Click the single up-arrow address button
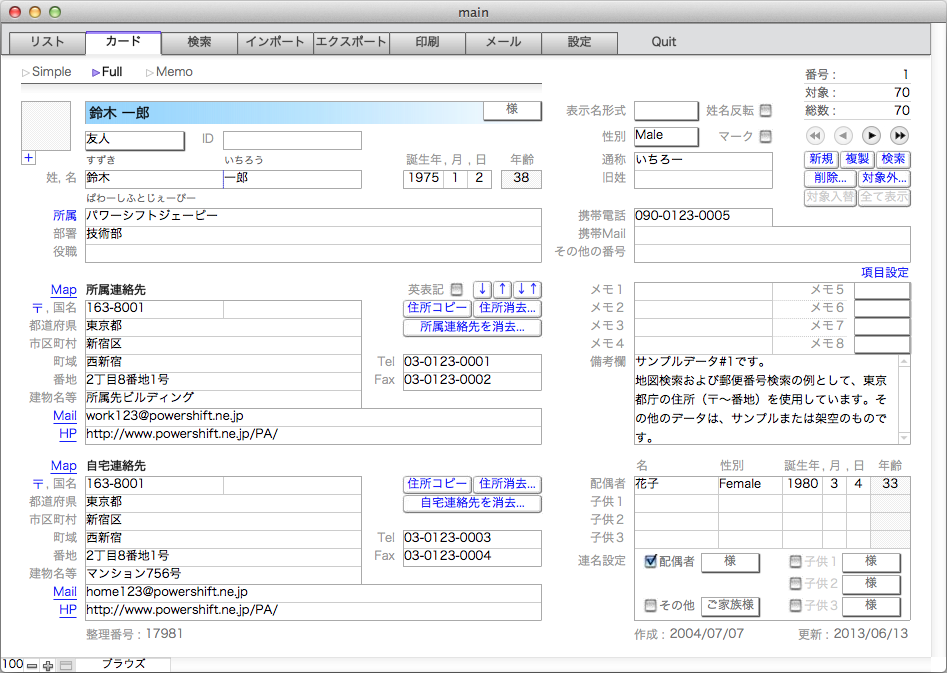947x673 pixels. [504, 289]
